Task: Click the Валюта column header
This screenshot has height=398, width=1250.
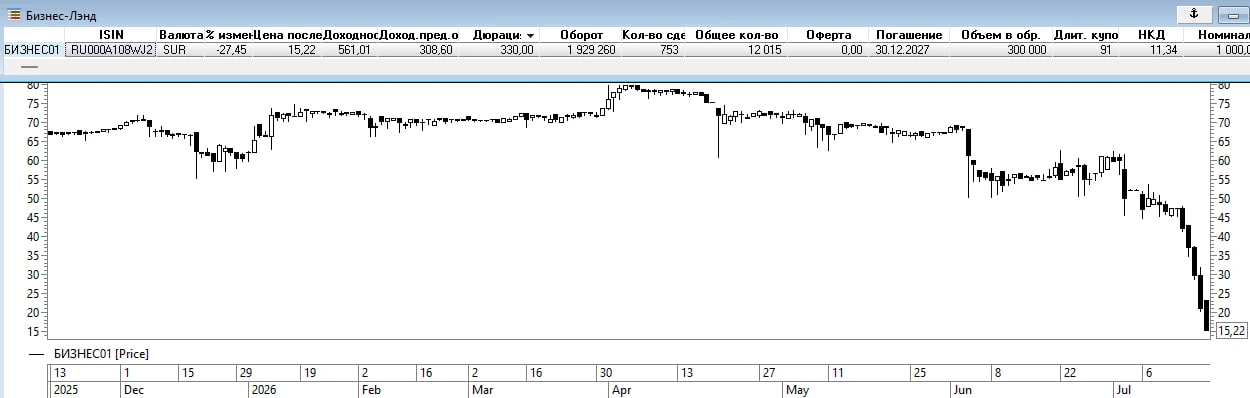Action: pos(181,34)
